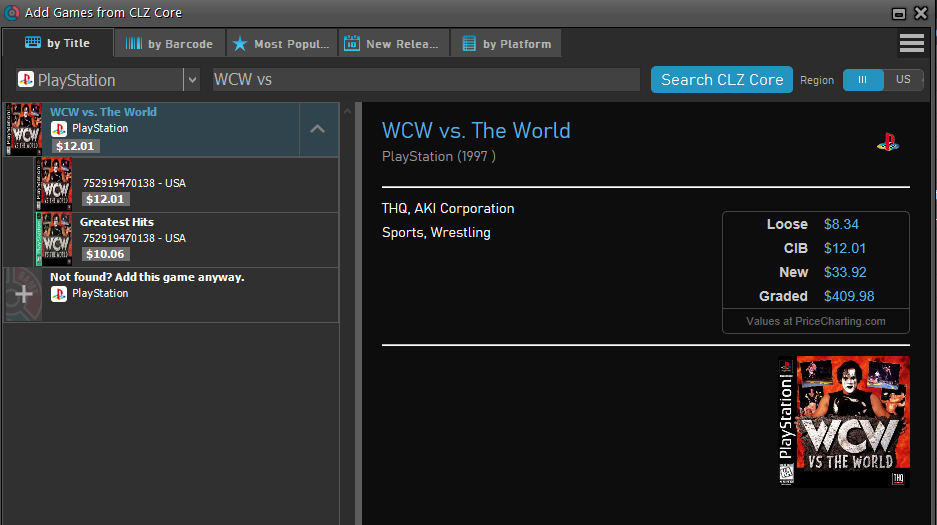Toggle region to US
Screen dimensions: 937x525
tap(903, 80)
